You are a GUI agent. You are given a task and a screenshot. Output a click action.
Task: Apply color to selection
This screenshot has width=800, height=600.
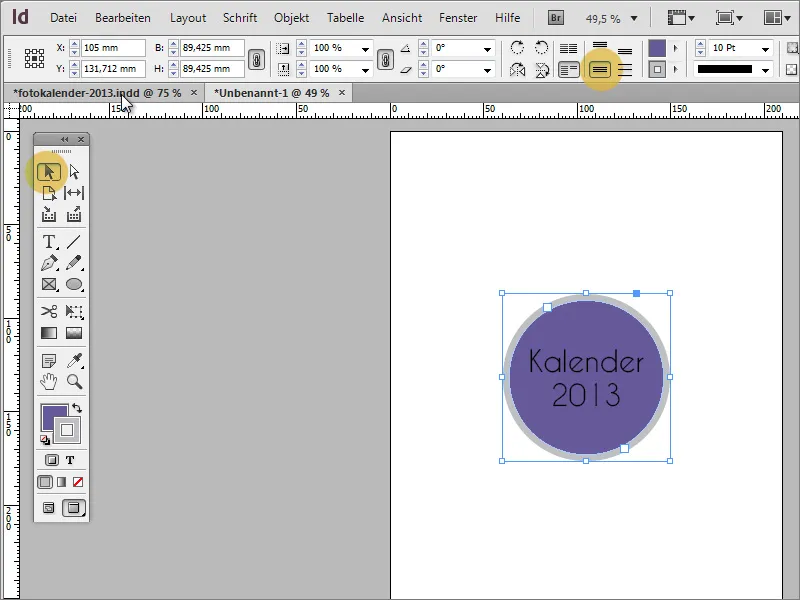coord(45,482)
